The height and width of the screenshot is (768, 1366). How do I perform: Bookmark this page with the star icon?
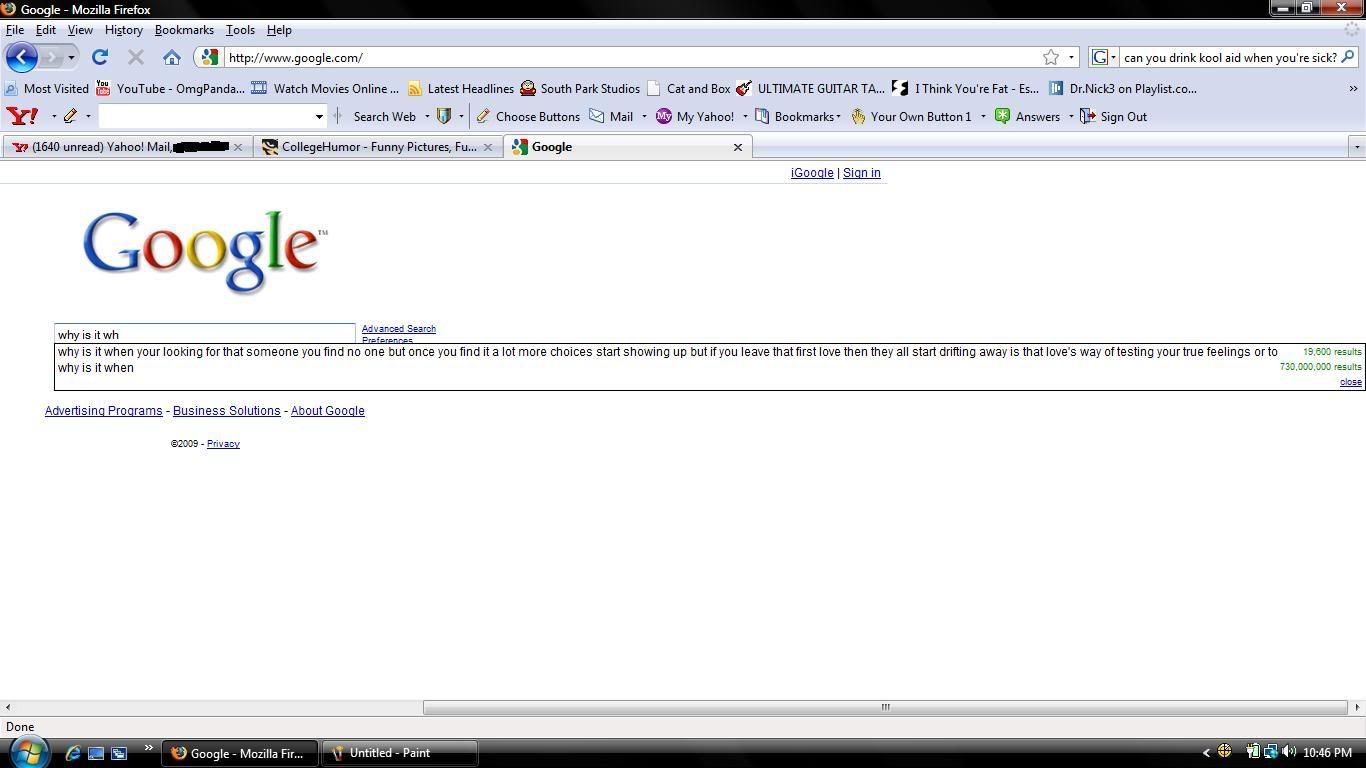[x=1051, y=57]
